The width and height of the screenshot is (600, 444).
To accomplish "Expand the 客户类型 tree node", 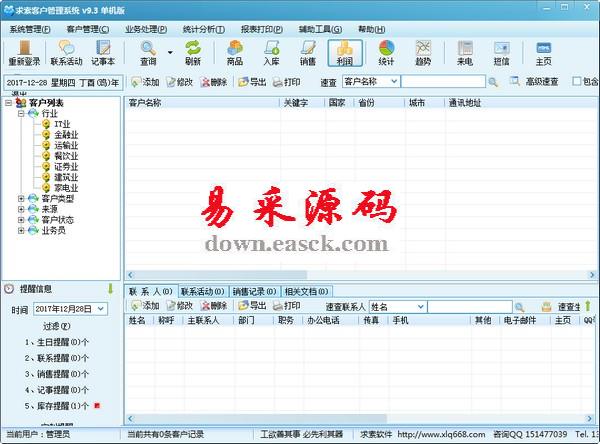I will (21, 198).
